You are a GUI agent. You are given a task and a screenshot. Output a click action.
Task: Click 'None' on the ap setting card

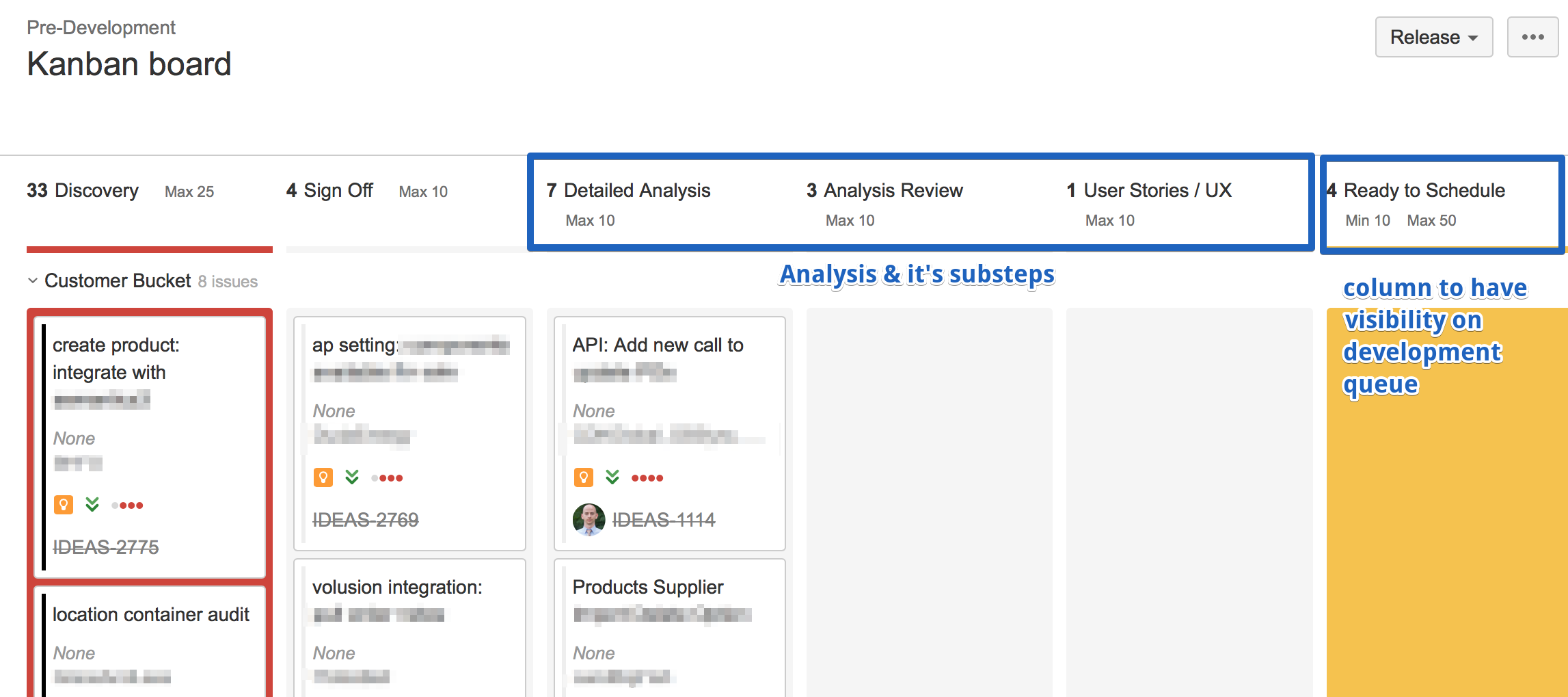click(334, 411)
